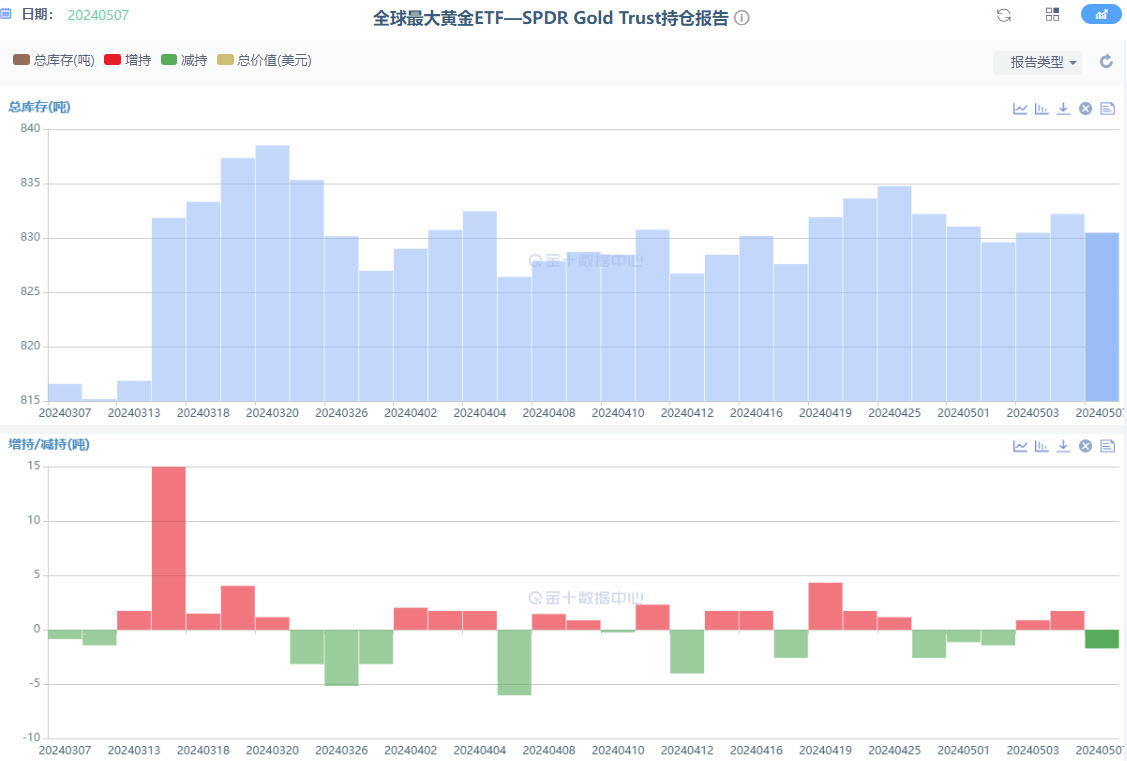This screenshot has width=1127, height=761.
Task: Toggle the 总库存(吨) legend series
Action: click(54, 60)
